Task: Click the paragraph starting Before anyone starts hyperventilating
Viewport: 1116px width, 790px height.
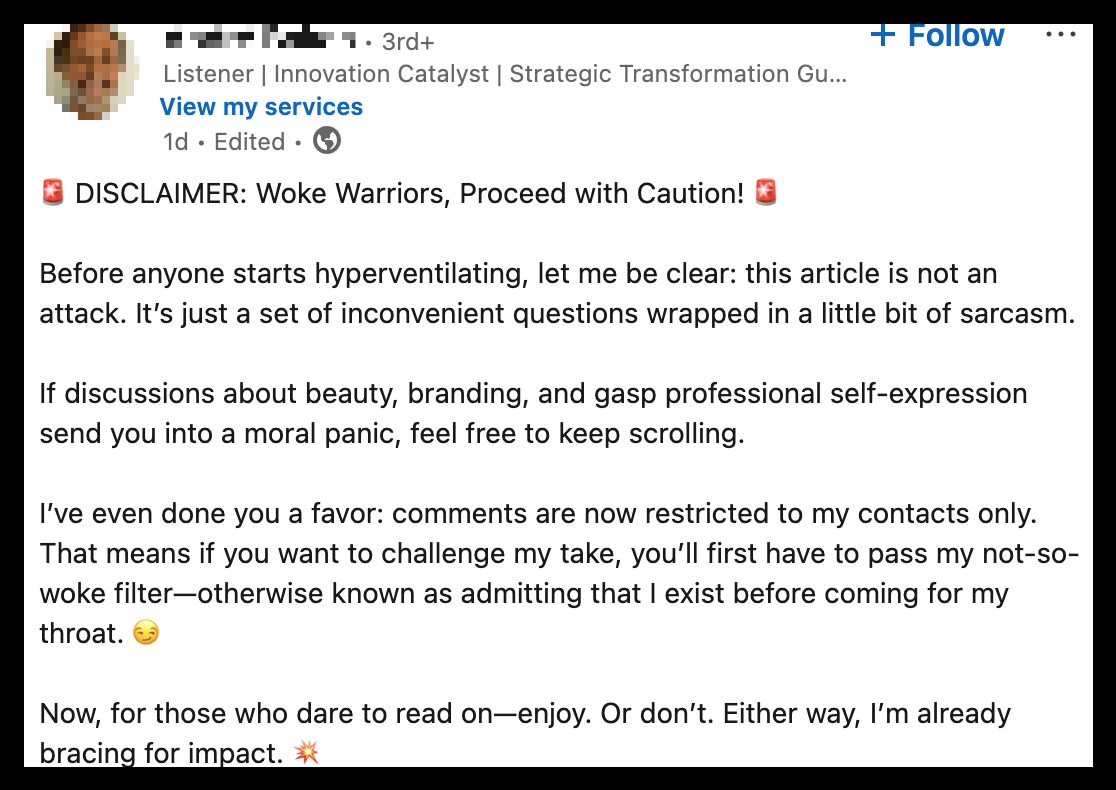Action: click(557, 293)
